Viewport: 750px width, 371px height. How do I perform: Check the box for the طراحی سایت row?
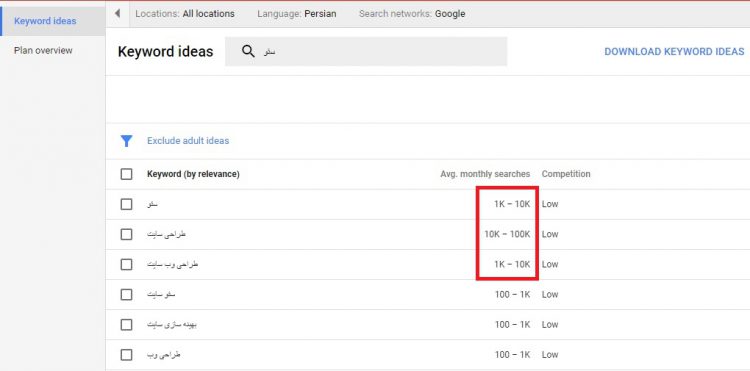click(x=126, y=234)
